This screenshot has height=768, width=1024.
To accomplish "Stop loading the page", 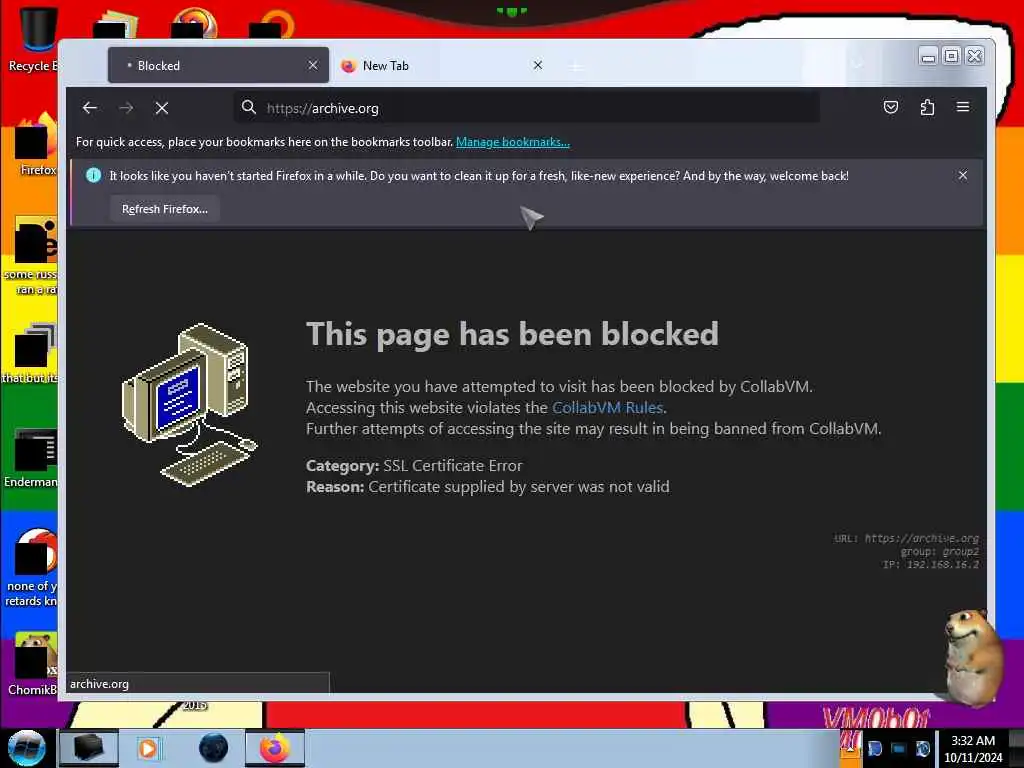I will tap(162, 108).
